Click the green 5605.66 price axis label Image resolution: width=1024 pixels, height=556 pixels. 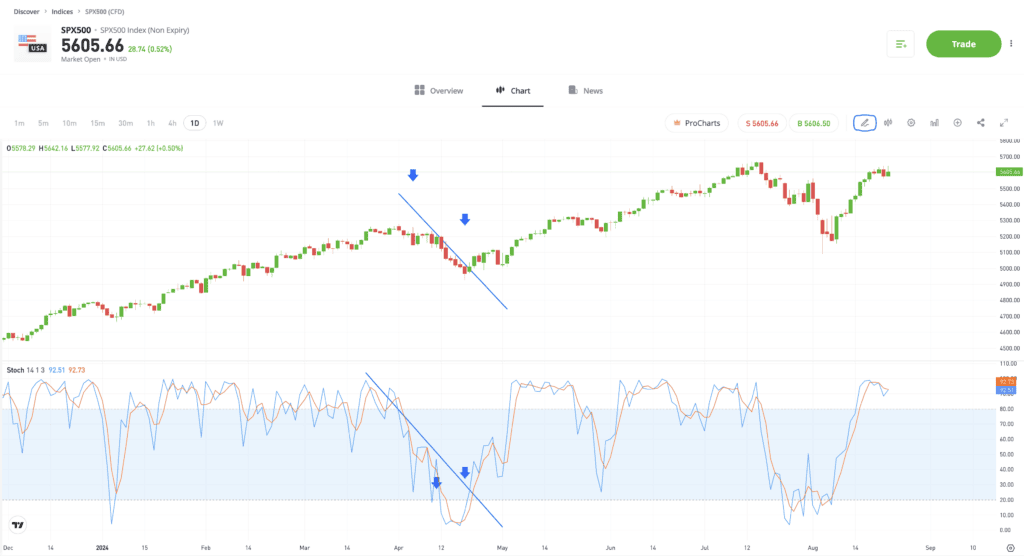click(x=1009, y=172)
